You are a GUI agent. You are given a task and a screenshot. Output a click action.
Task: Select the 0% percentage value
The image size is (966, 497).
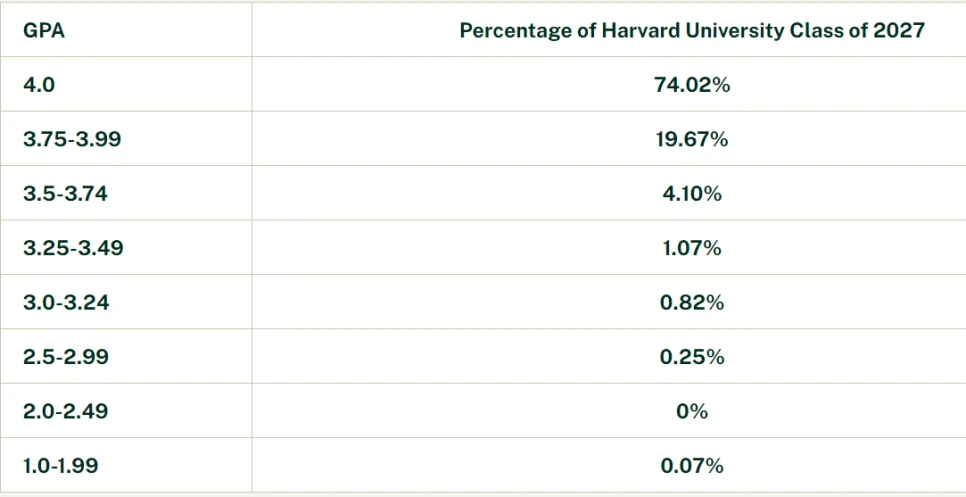692,411
